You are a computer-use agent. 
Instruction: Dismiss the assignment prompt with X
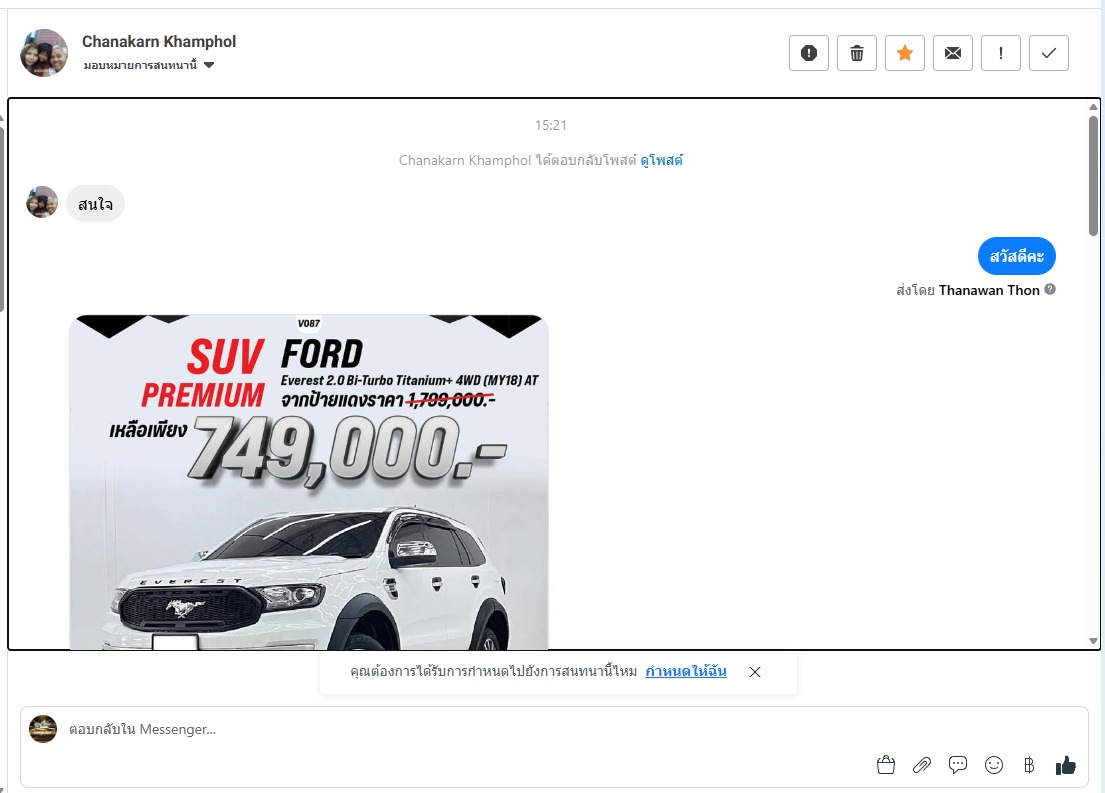(x=755, y=672)
